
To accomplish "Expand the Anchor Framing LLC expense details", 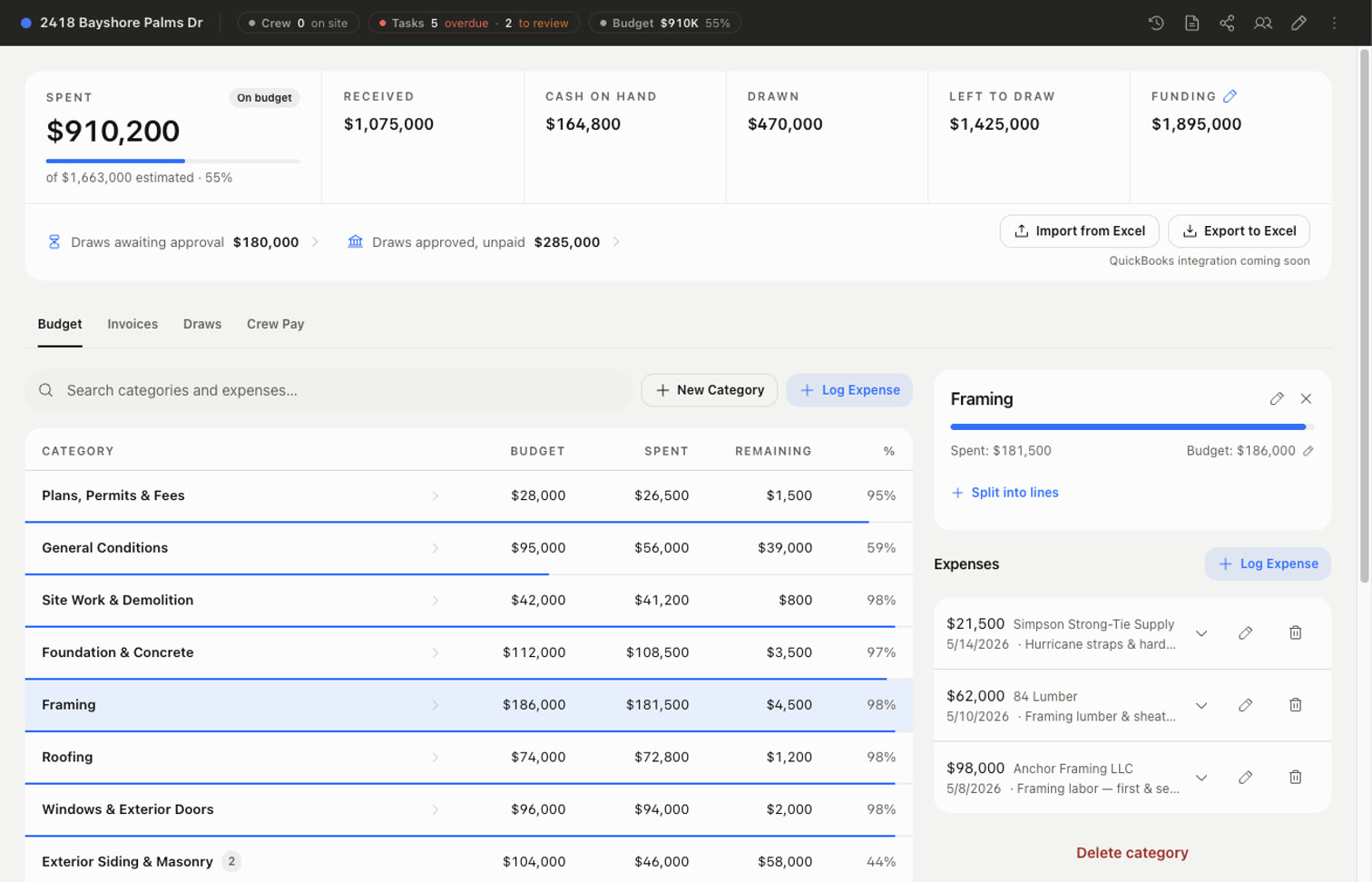I will [1201, 778].
